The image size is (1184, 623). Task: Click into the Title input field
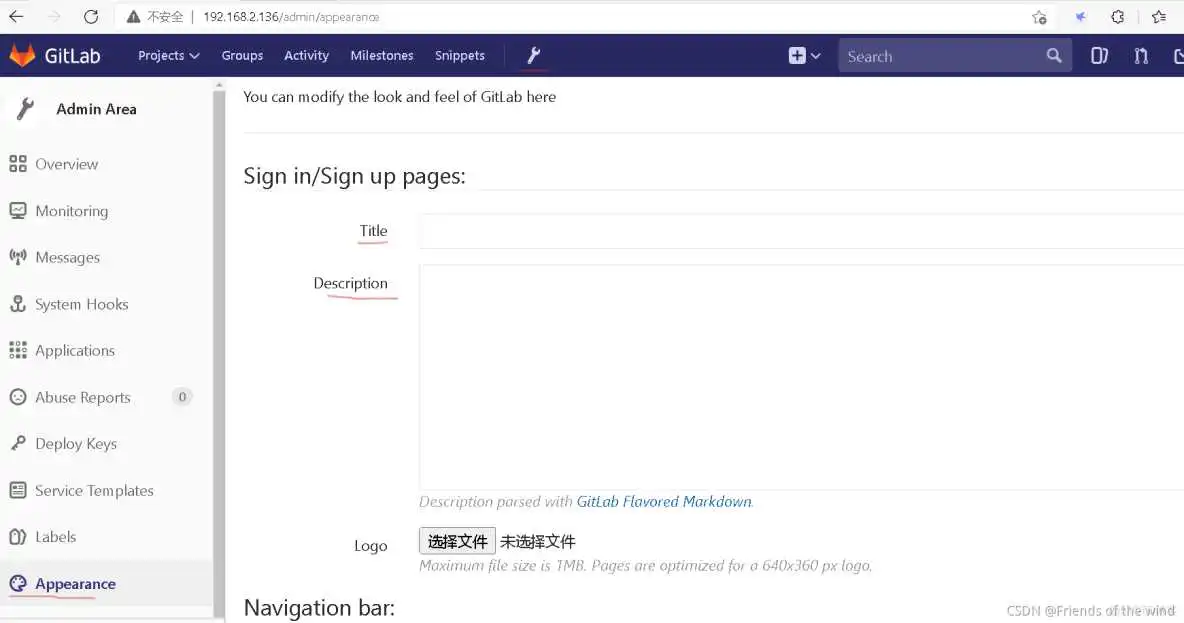(800, 231)
